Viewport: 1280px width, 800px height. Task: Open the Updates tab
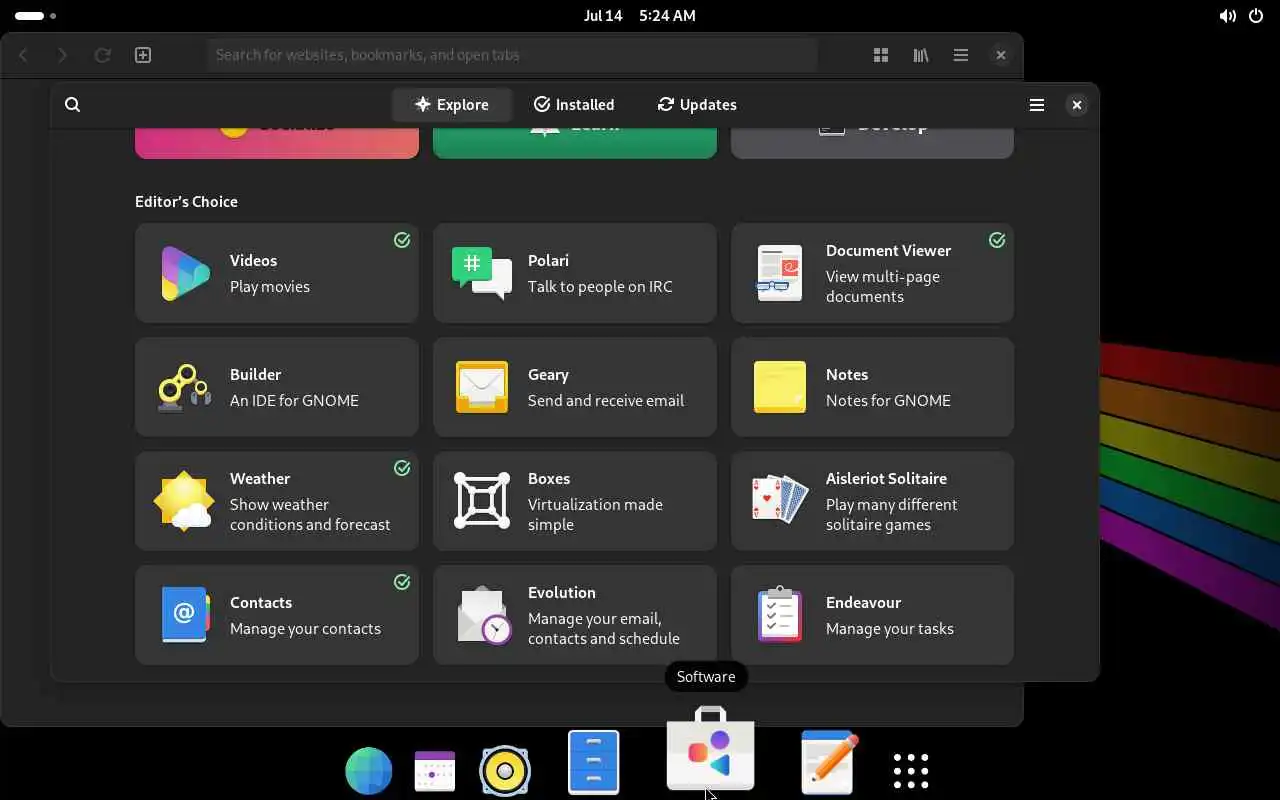697,105
